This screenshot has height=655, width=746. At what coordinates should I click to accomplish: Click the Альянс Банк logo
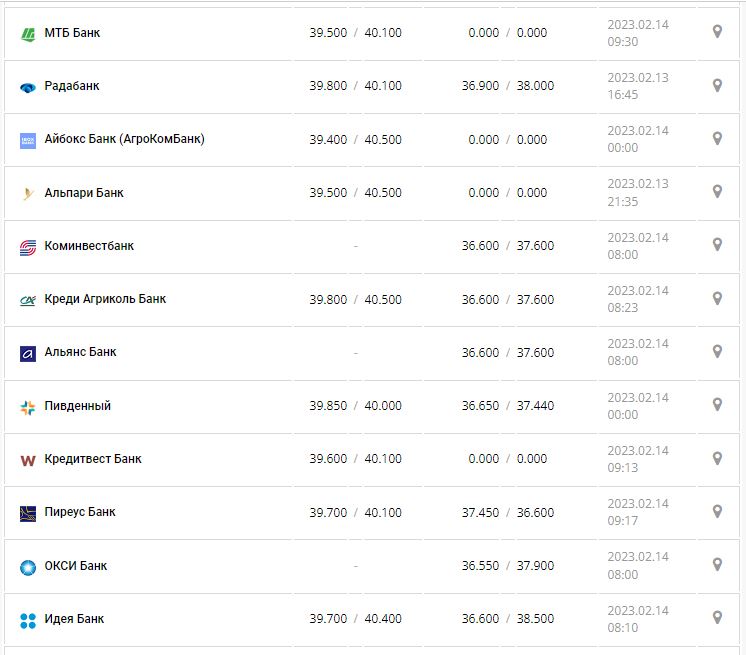coord(28,353)
